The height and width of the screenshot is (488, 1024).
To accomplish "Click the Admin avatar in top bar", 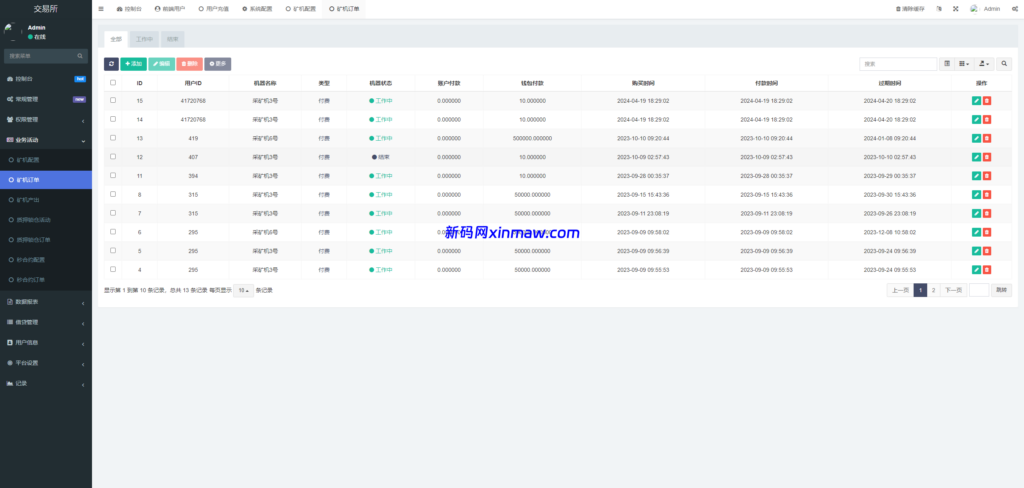I will click(974, 9).
